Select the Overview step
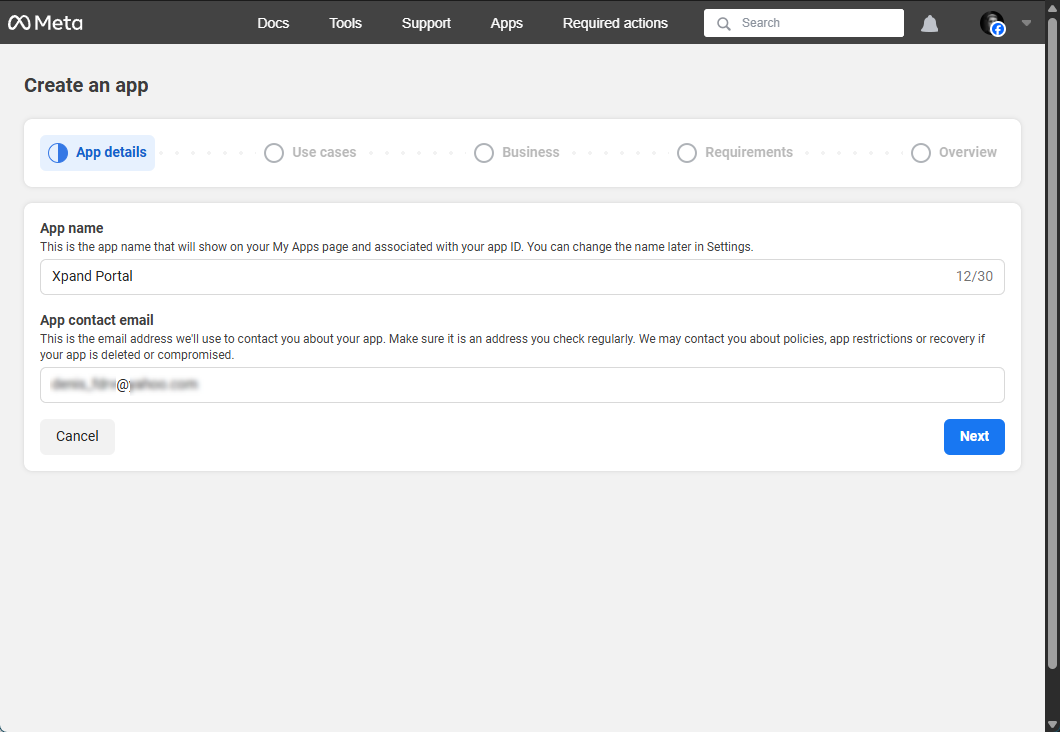This screenshot has height=732, width=1060. click(954, 153)
